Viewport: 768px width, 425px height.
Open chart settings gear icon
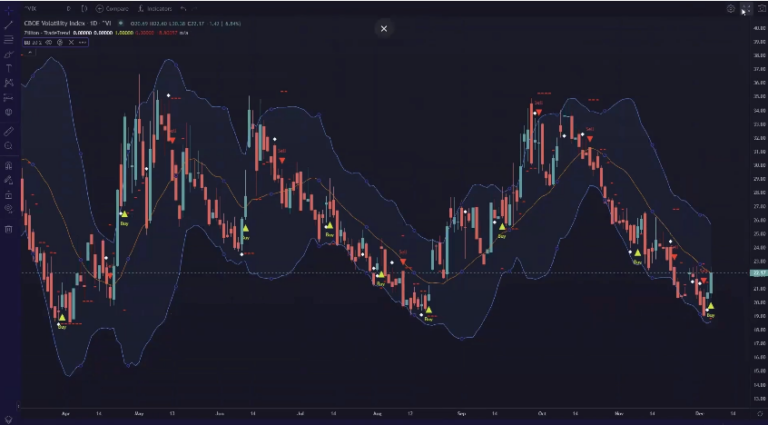731,8
